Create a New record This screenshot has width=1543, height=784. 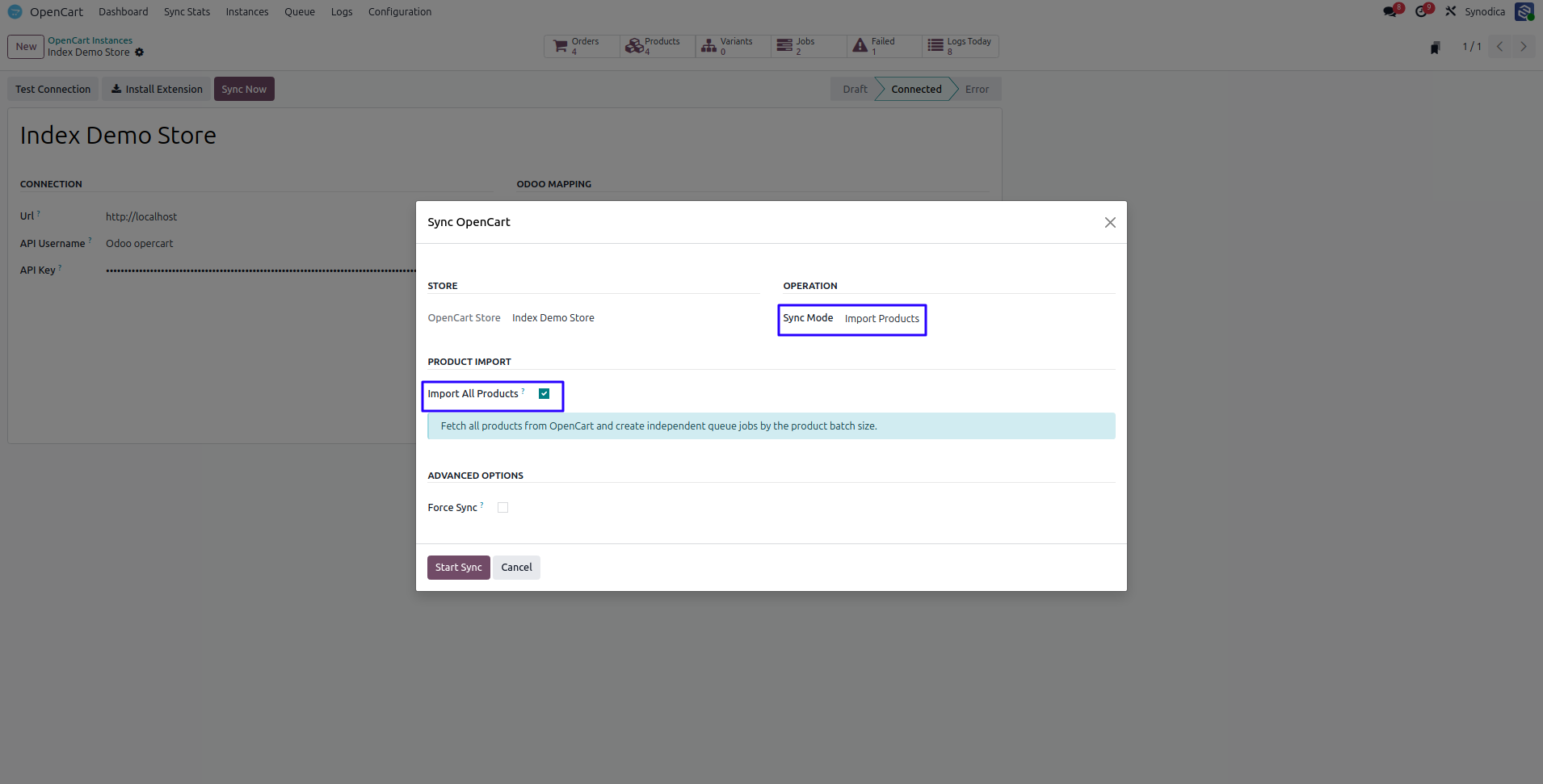click(x=26, y=46)
